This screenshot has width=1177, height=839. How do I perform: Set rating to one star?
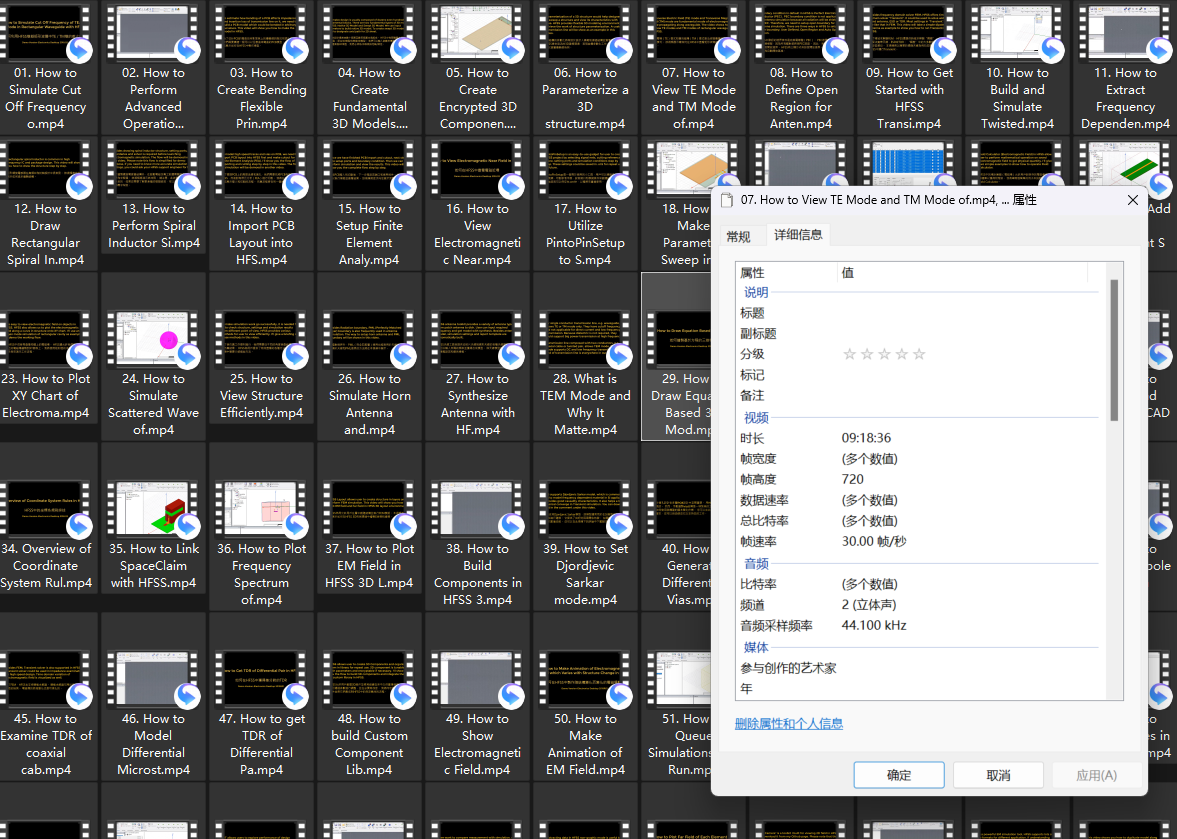pos(850,354)
